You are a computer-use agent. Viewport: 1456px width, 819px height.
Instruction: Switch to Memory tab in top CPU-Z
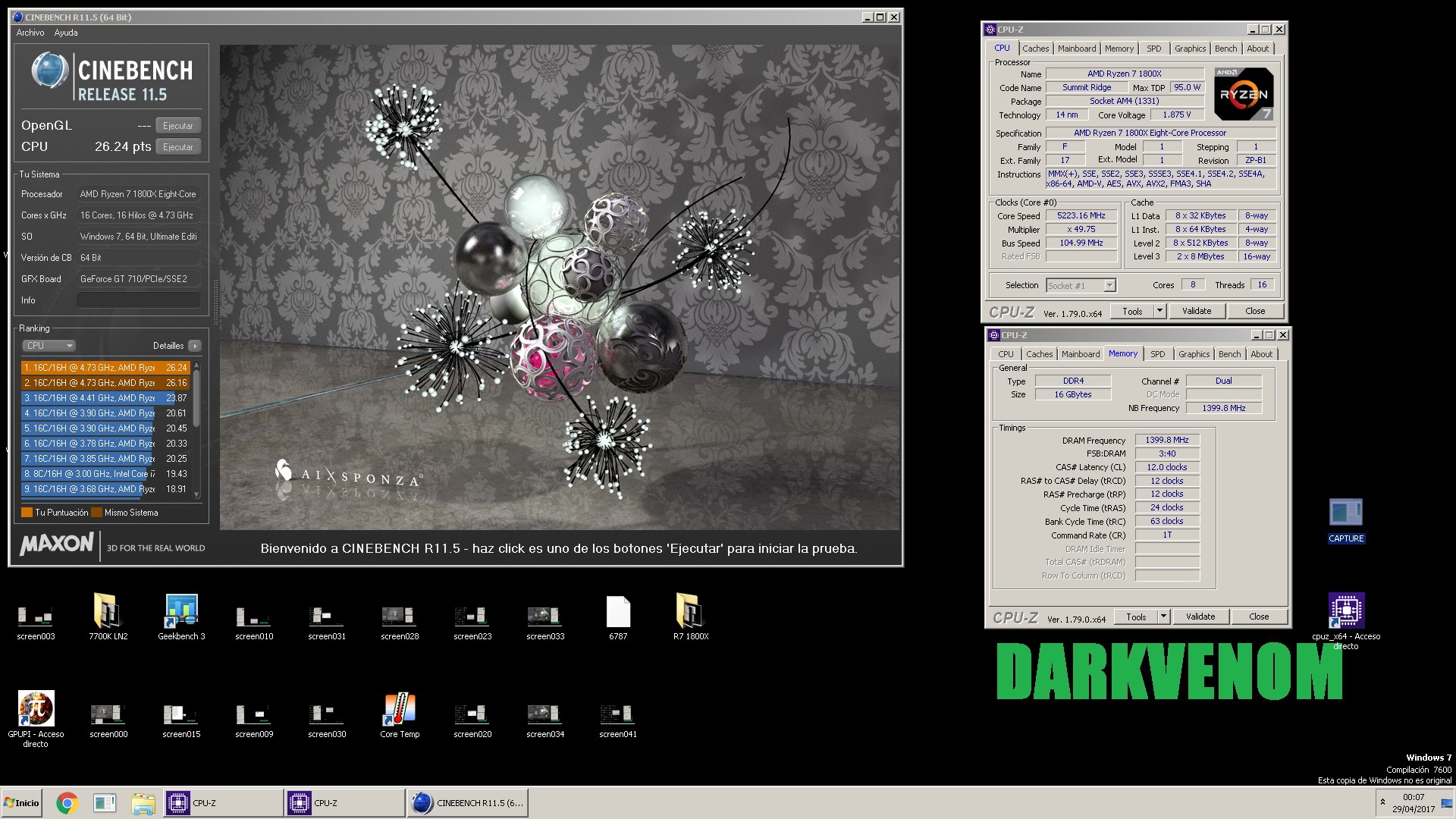(1119, 49)
